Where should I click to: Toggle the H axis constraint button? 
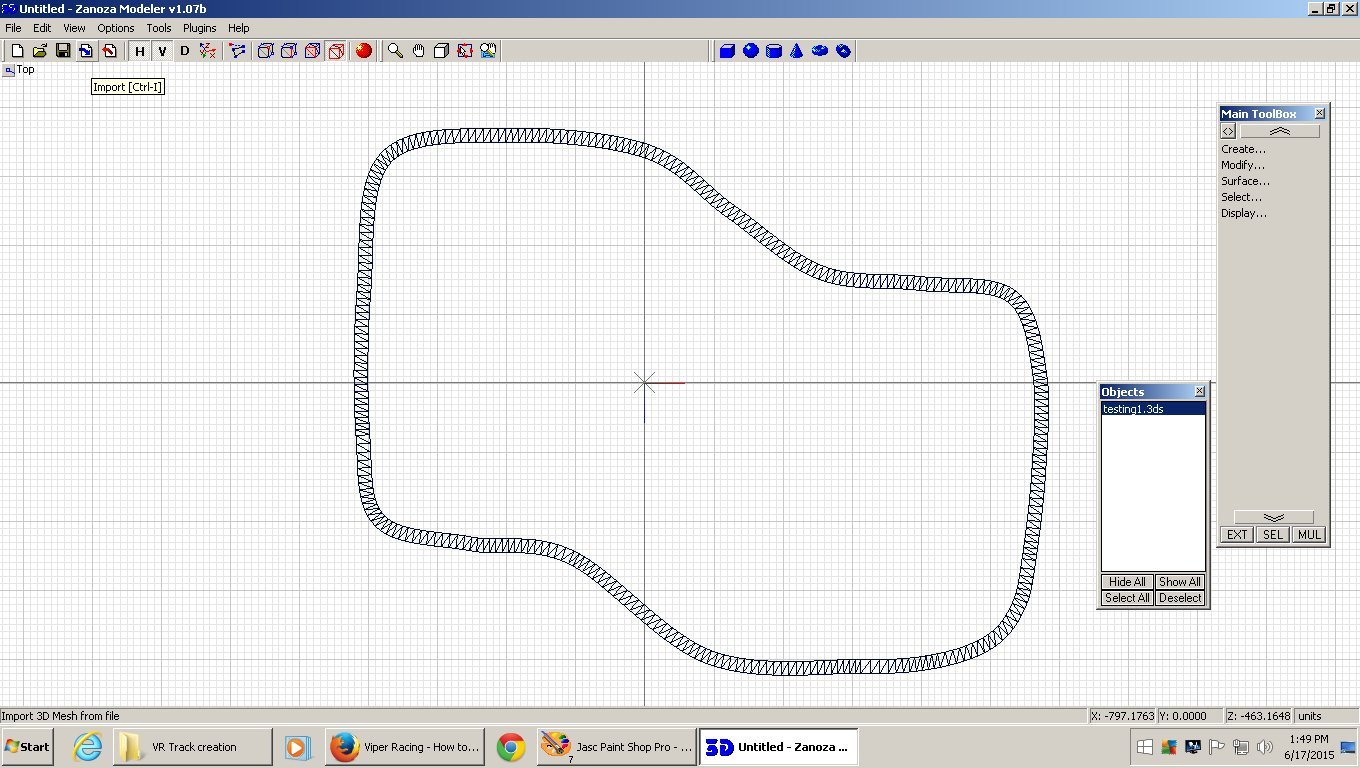click(x=139, y=51)
